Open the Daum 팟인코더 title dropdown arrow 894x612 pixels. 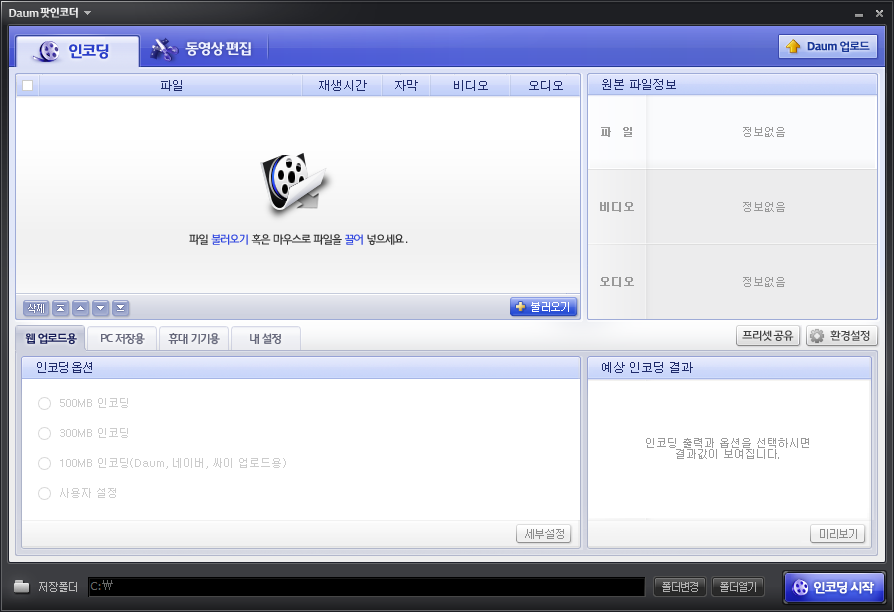(x=87, y=13)
